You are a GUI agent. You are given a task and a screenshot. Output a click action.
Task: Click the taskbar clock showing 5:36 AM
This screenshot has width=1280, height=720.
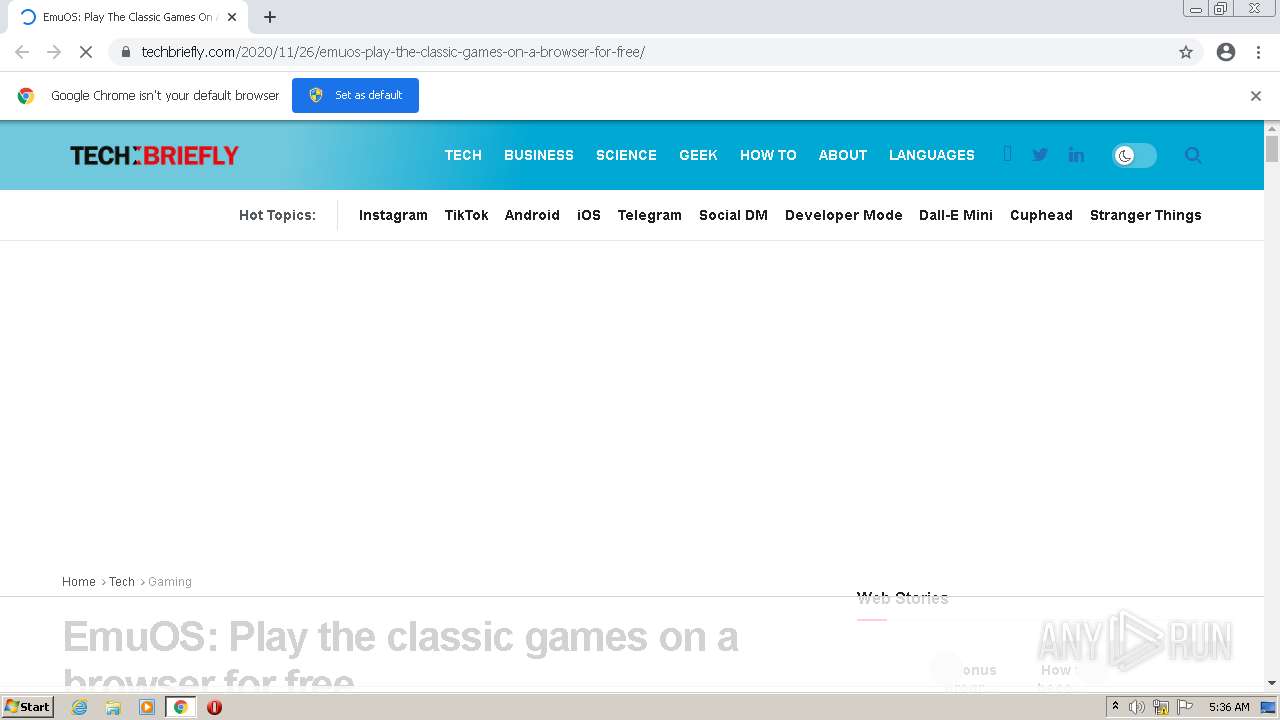(1229, 707)
